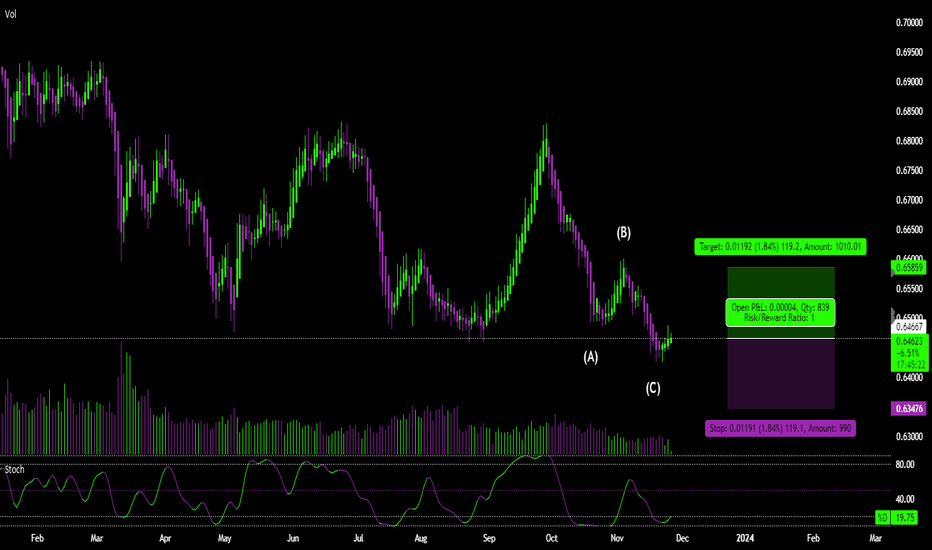Click 0.67500 on the price axis
Viewport: 932px width, 550px height.
[909, 171]
